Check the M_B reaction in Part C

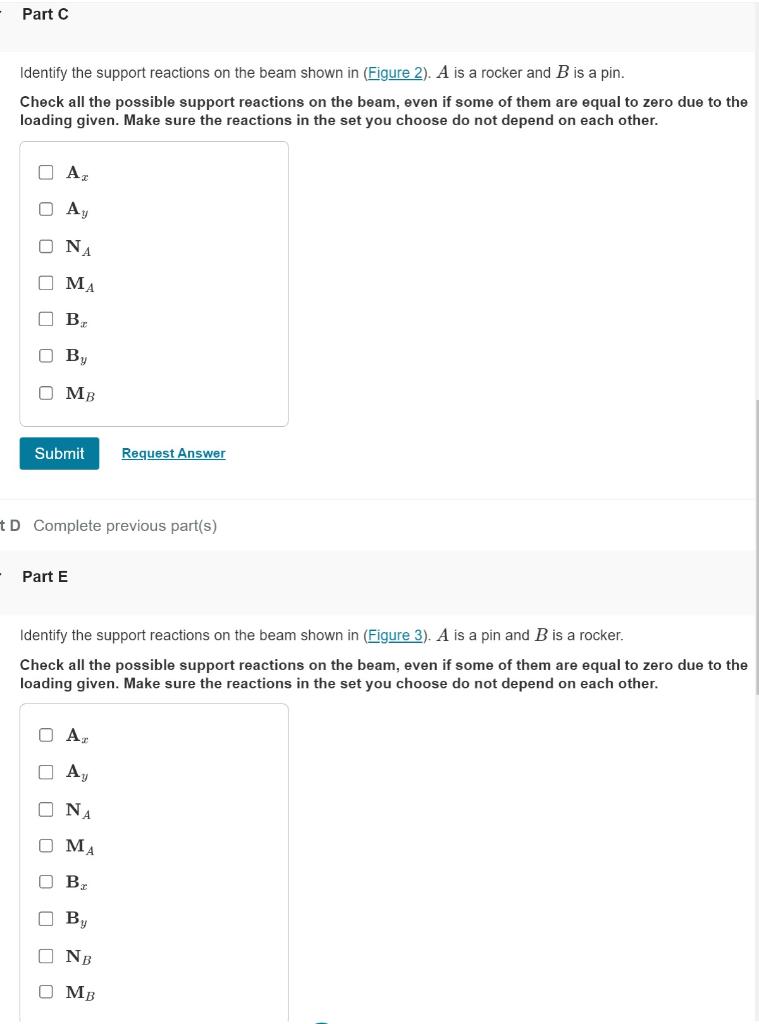pos(46,392)
